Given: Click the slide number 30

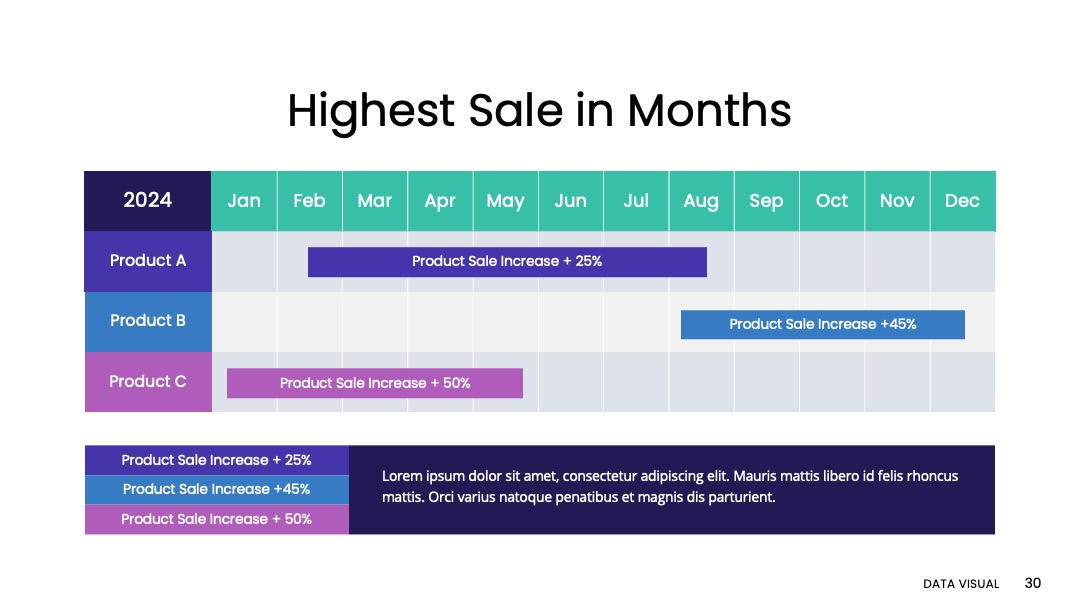Looking at the screenshot, I should pos(1032,583).
